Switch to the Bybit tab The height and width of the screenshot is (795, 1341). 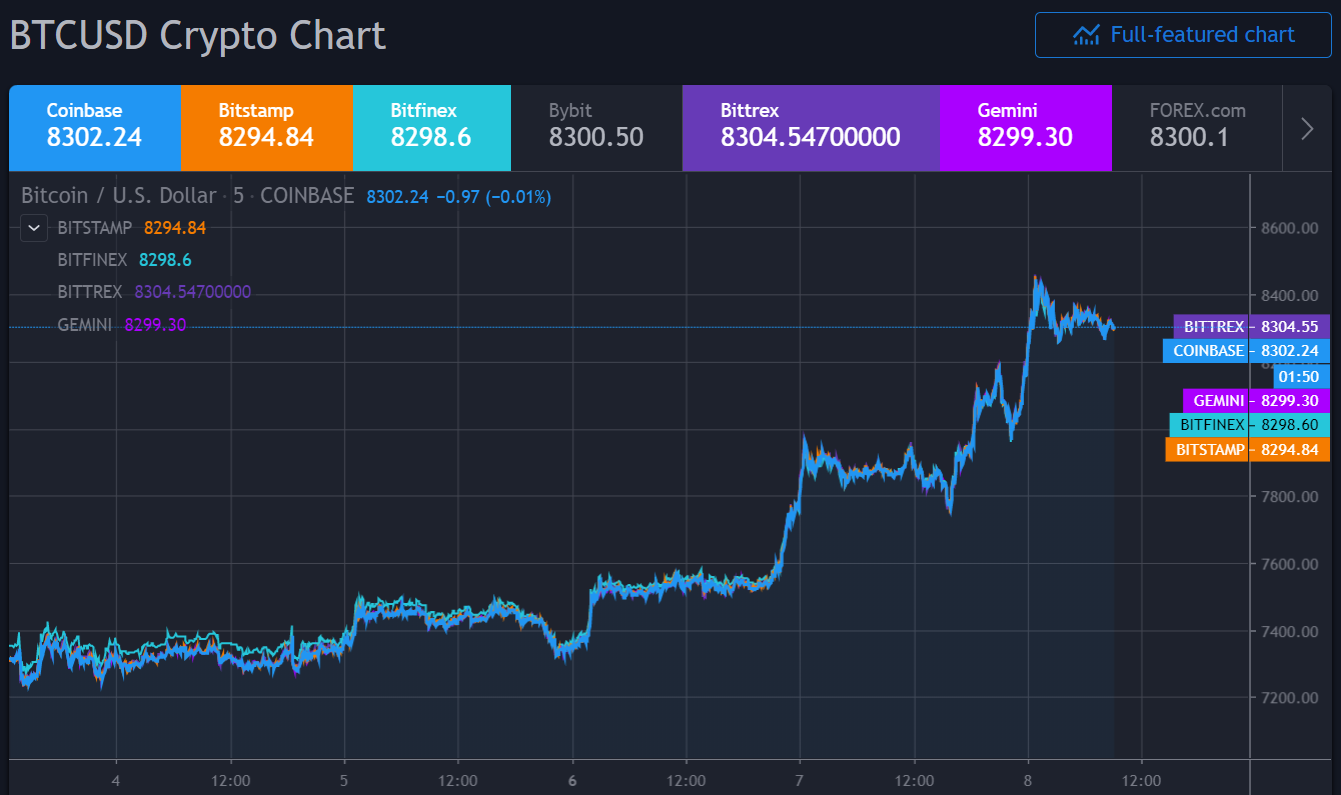click(597, 128)
